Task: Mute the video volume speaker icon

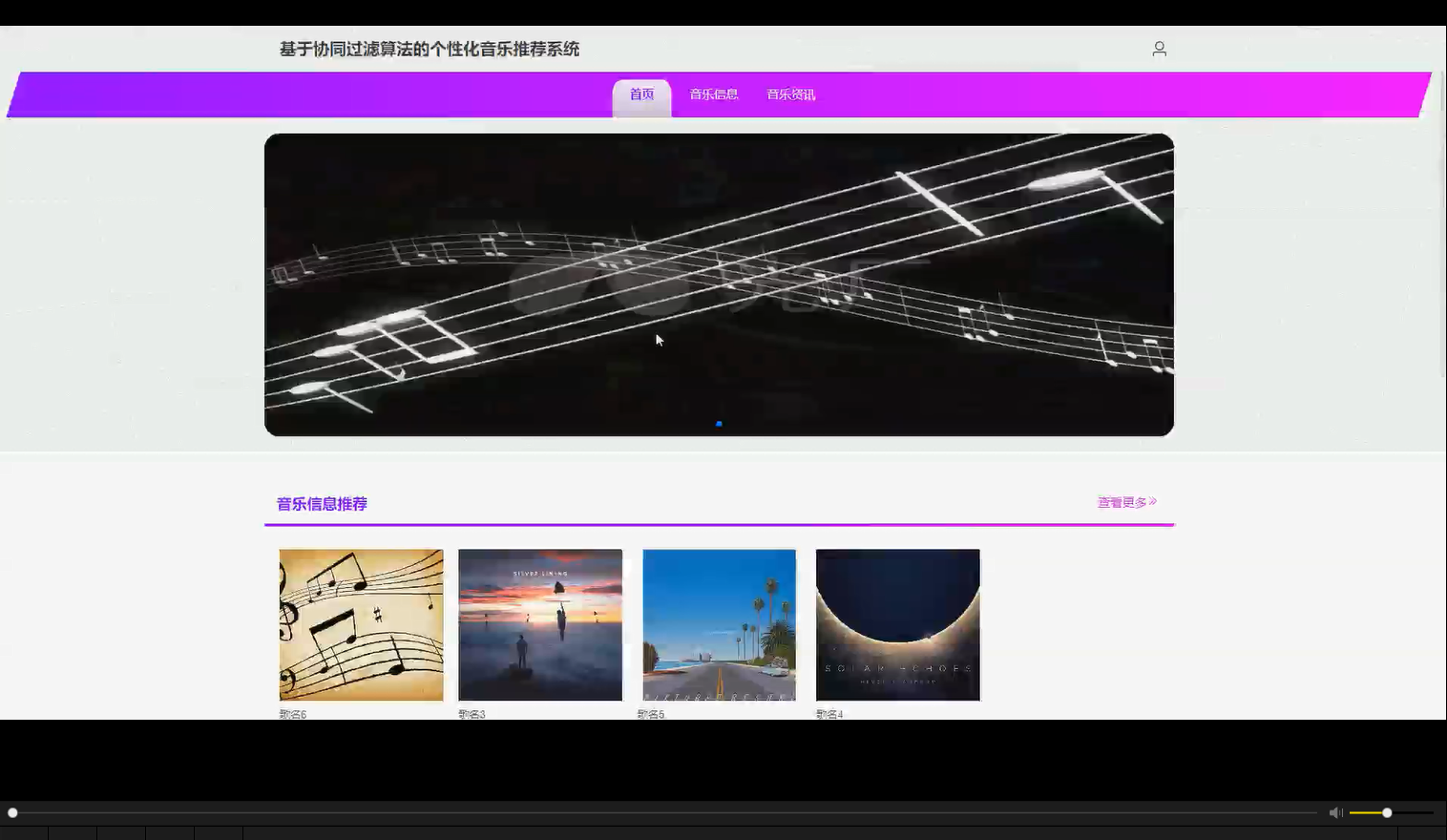Action: pyautogui.click(x=1335, y=812)
